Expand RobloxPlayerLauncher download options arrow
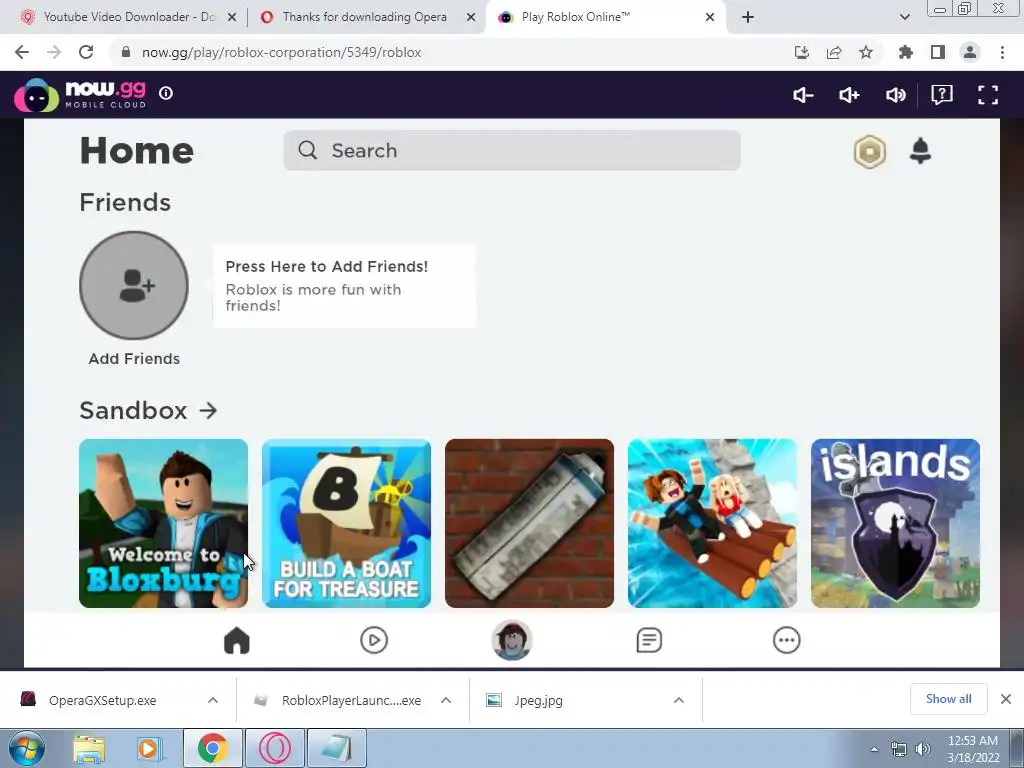 446,700
